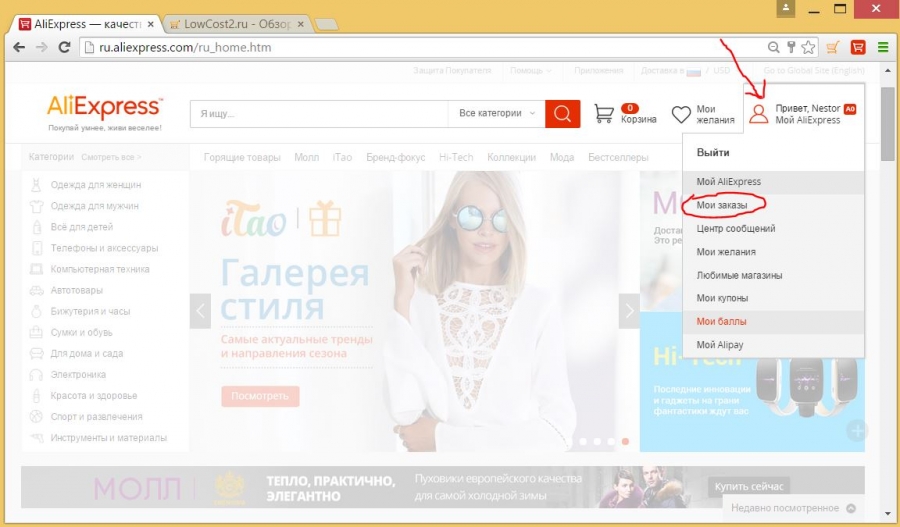Open Доставка в / USD selector
The height and width of the screenshot is (527, 900).
click(x=685, y=71)
